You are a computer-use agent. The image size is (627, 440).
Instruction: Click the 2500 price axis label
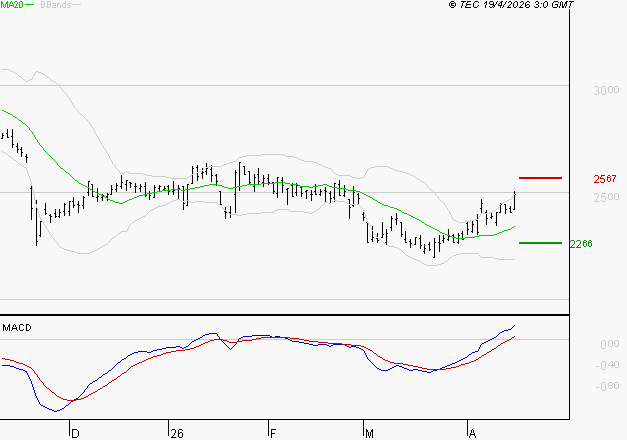pos(606,197)
